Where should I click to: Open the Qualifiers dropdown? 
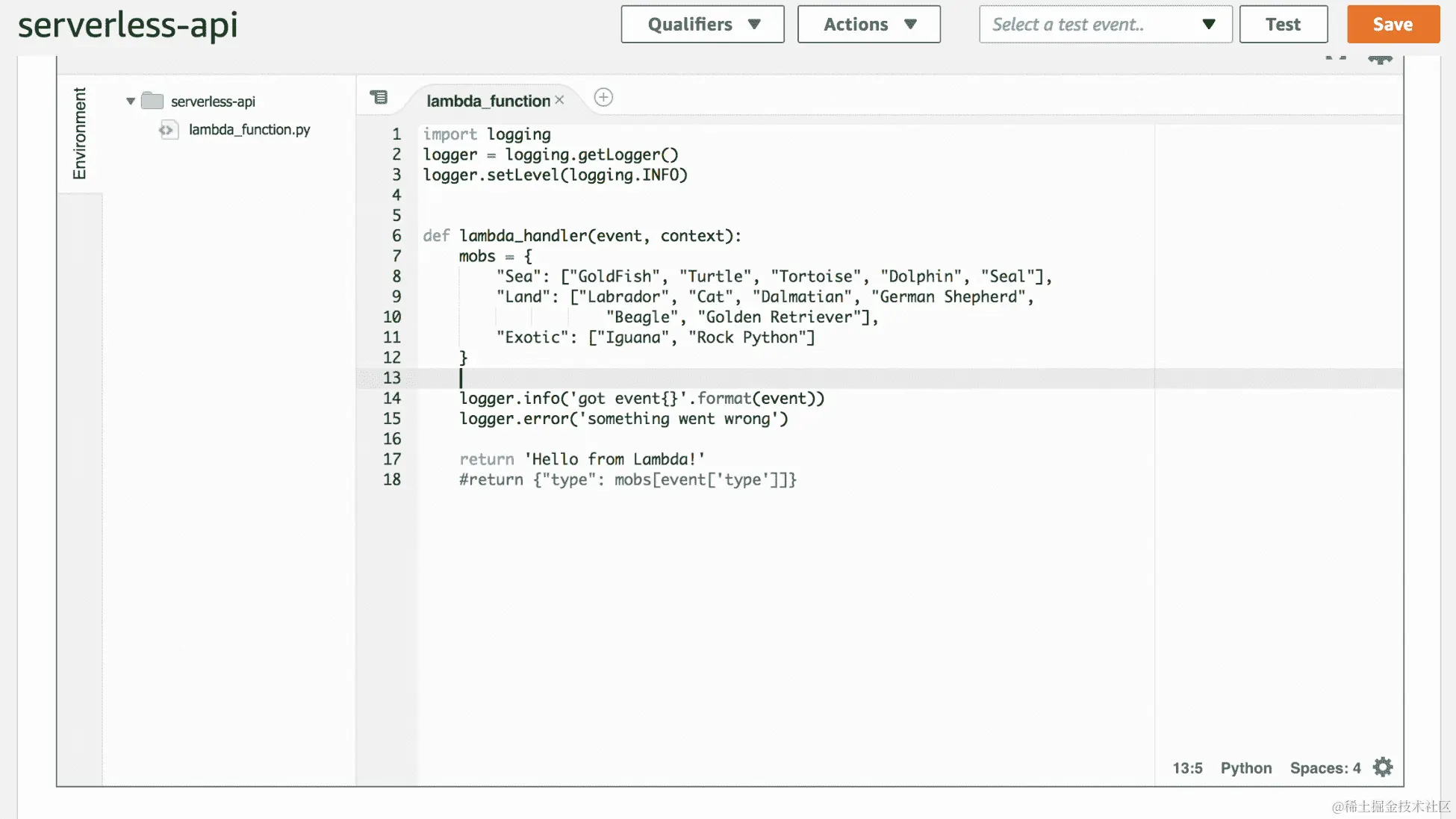click(702, 25)
